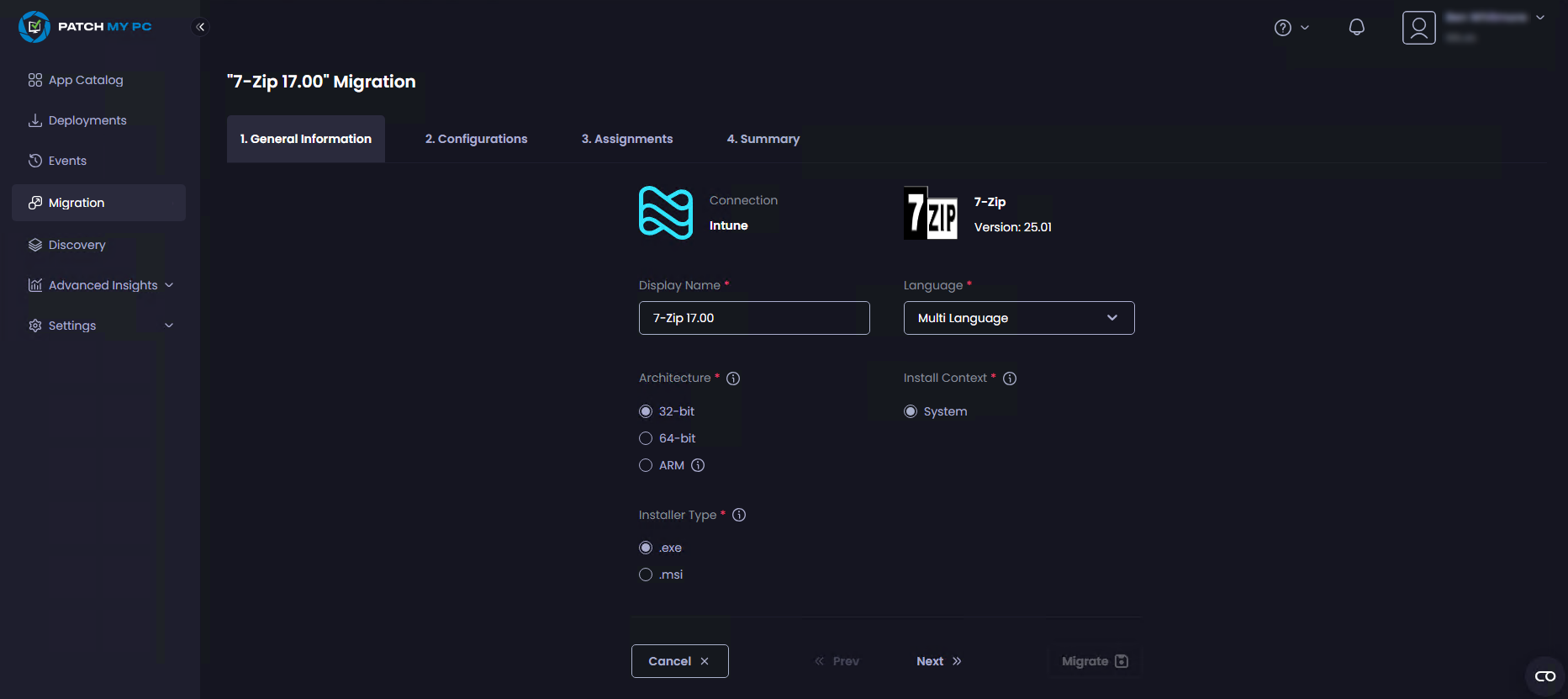Select the 64-bit architecture option
The width and height of the screenshot is (1568, 699).
pyautogui.click(x=646, y=438)
